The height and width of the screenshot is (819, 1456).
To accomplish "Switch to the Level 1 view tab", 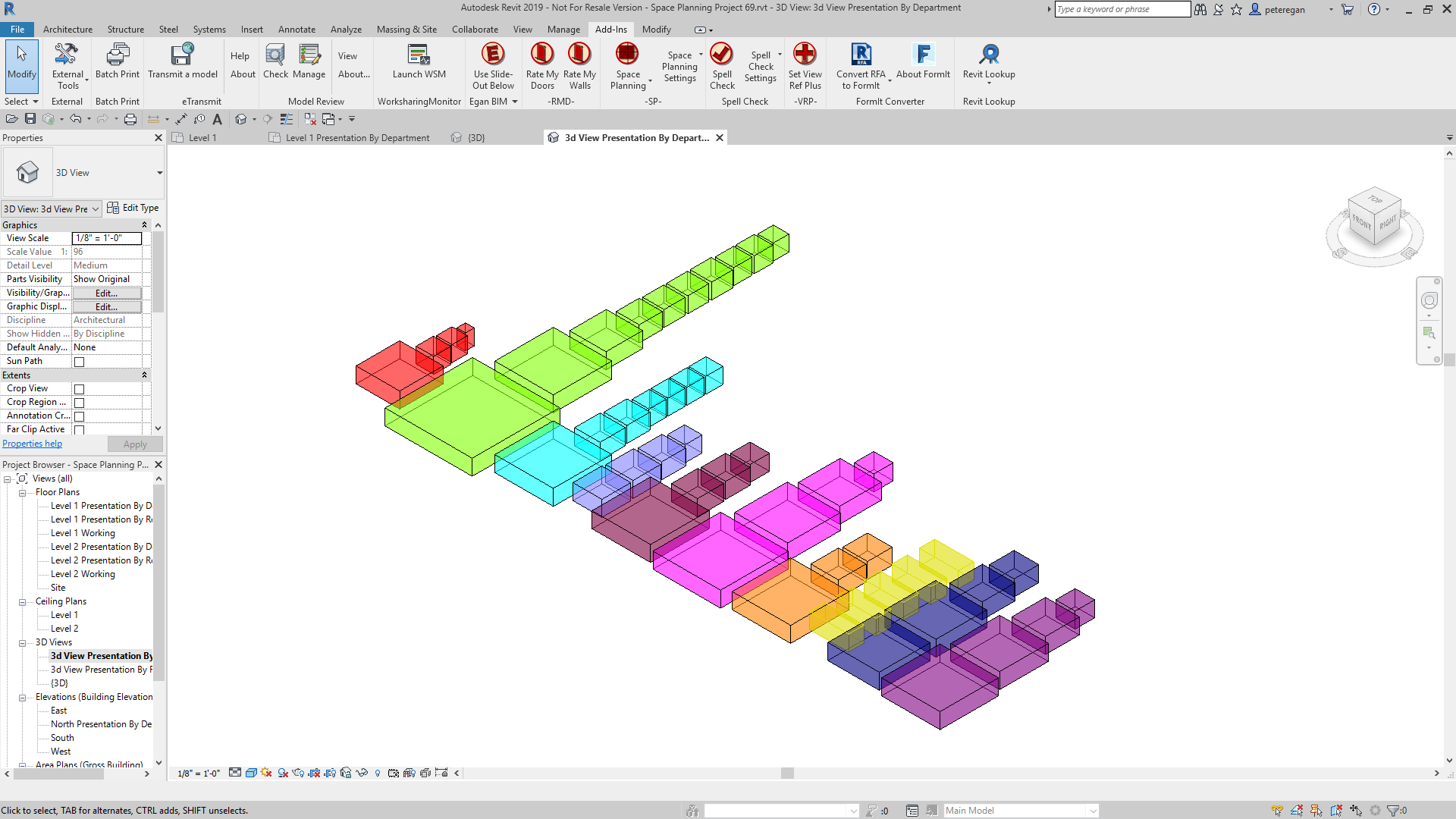I will click(202, 138).
